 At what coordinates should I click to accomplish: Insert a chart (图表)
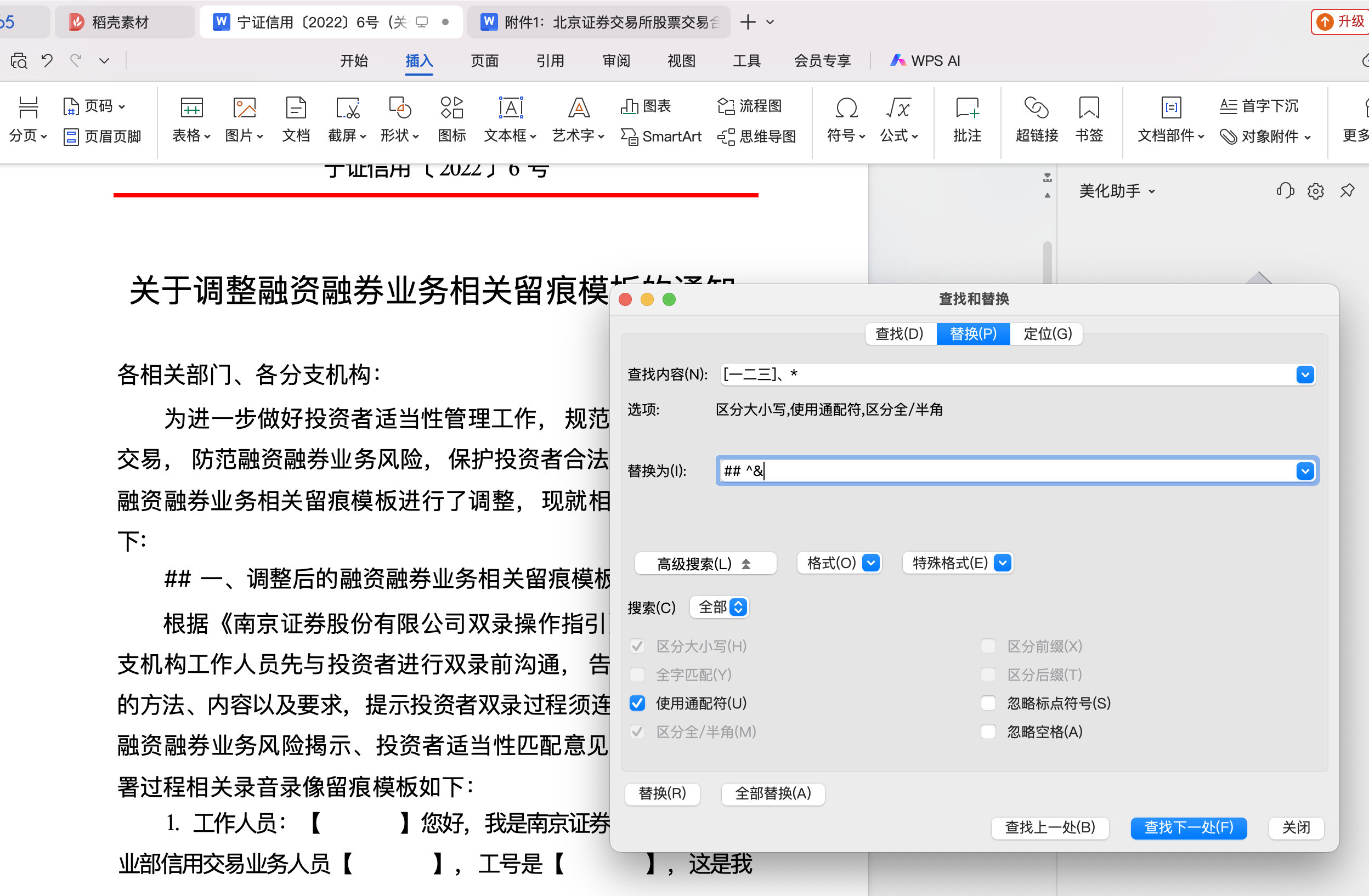tap(646, 106)
